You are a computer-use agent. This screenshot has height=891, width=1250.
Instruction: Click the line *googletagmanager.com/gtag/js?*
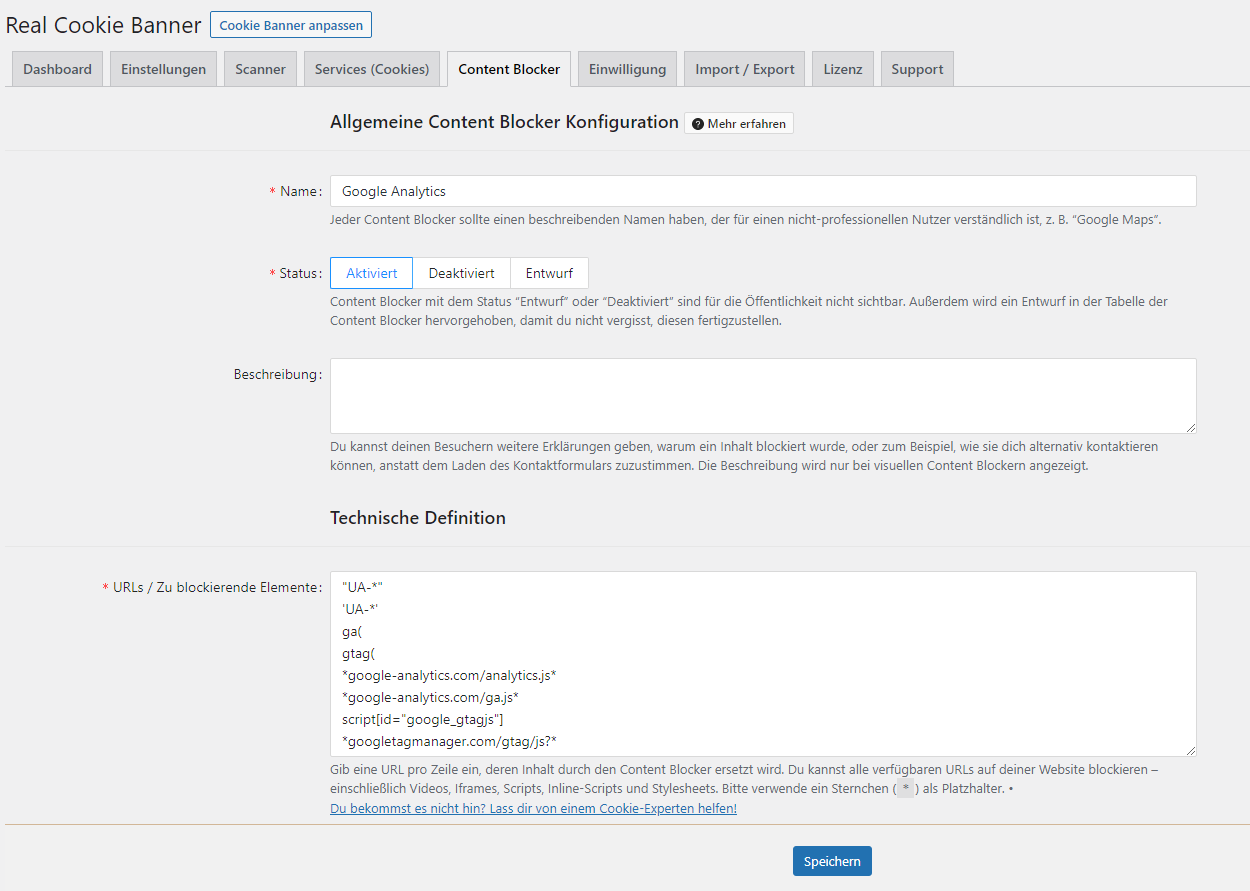[x=449, y=741]
